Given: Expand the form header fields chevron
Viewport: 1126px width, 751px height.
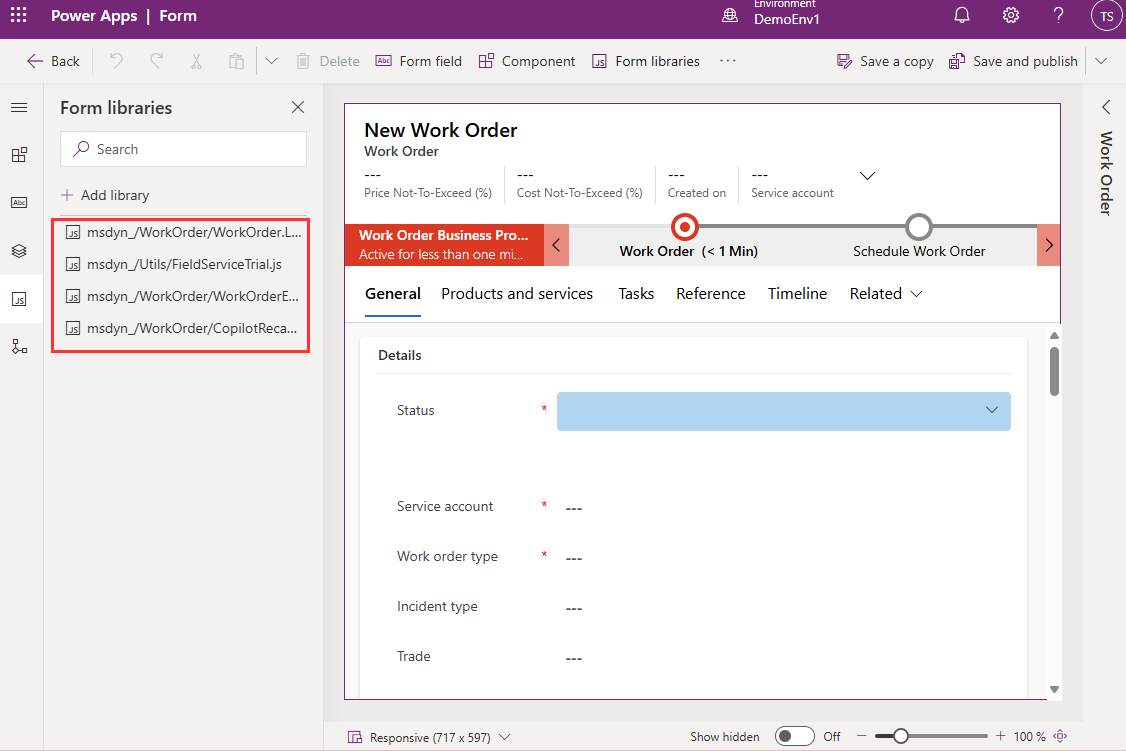Looking at the screenshot, I should (867, 176).
